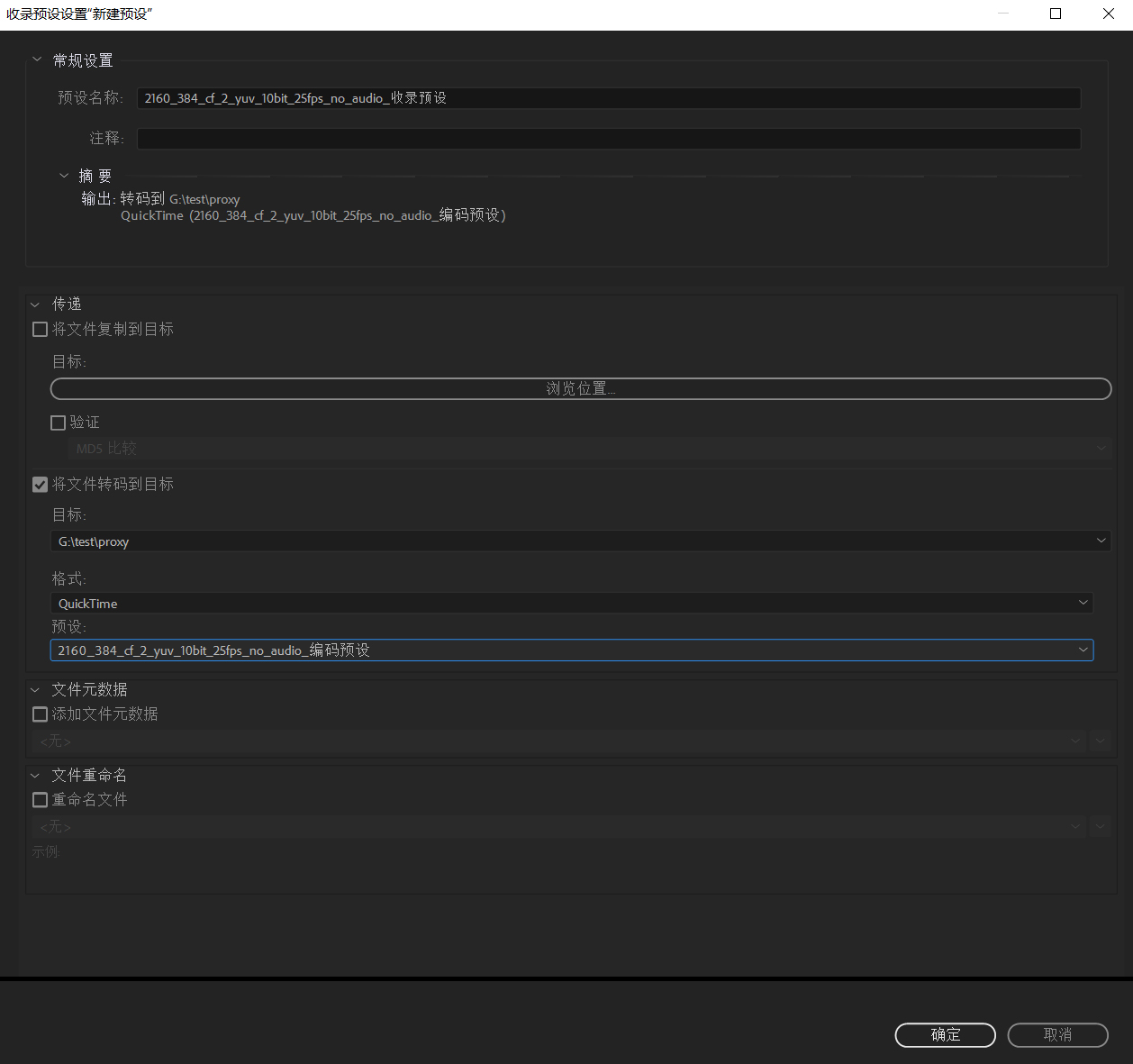Check the 重命名文件 checkbox
Image resolution: width=1133 pixels, height=1064 pixels.
41,800
